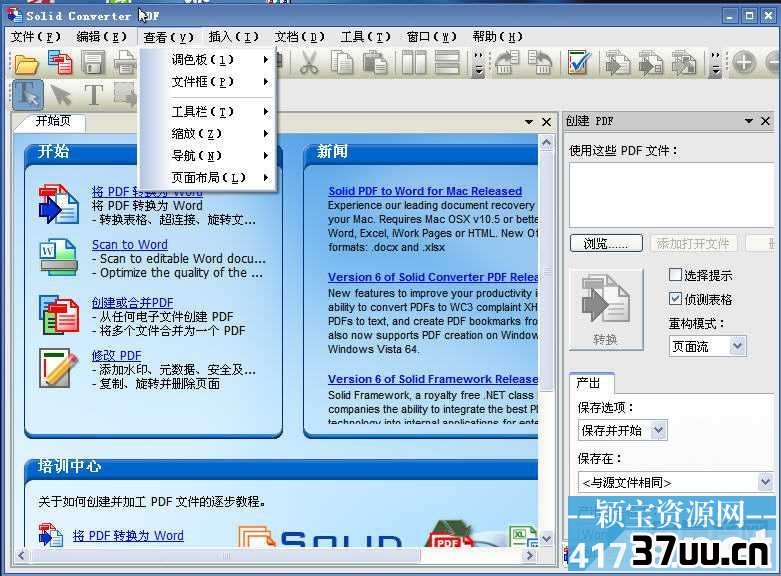This screenshot has width=781, height=576.
Task: Uncheck the 侦测表格 checkbox
Action: coord(675,298)
